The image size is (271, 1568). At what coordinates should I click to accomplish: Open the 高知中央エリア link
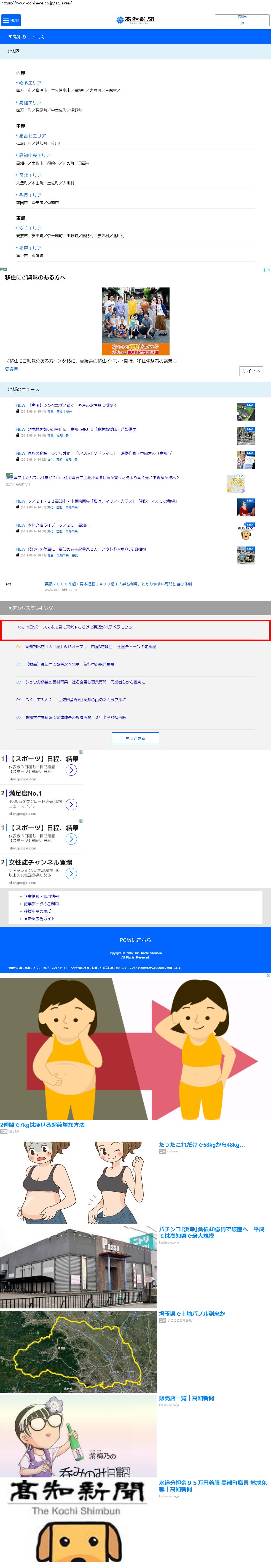[x=35, y=155]
